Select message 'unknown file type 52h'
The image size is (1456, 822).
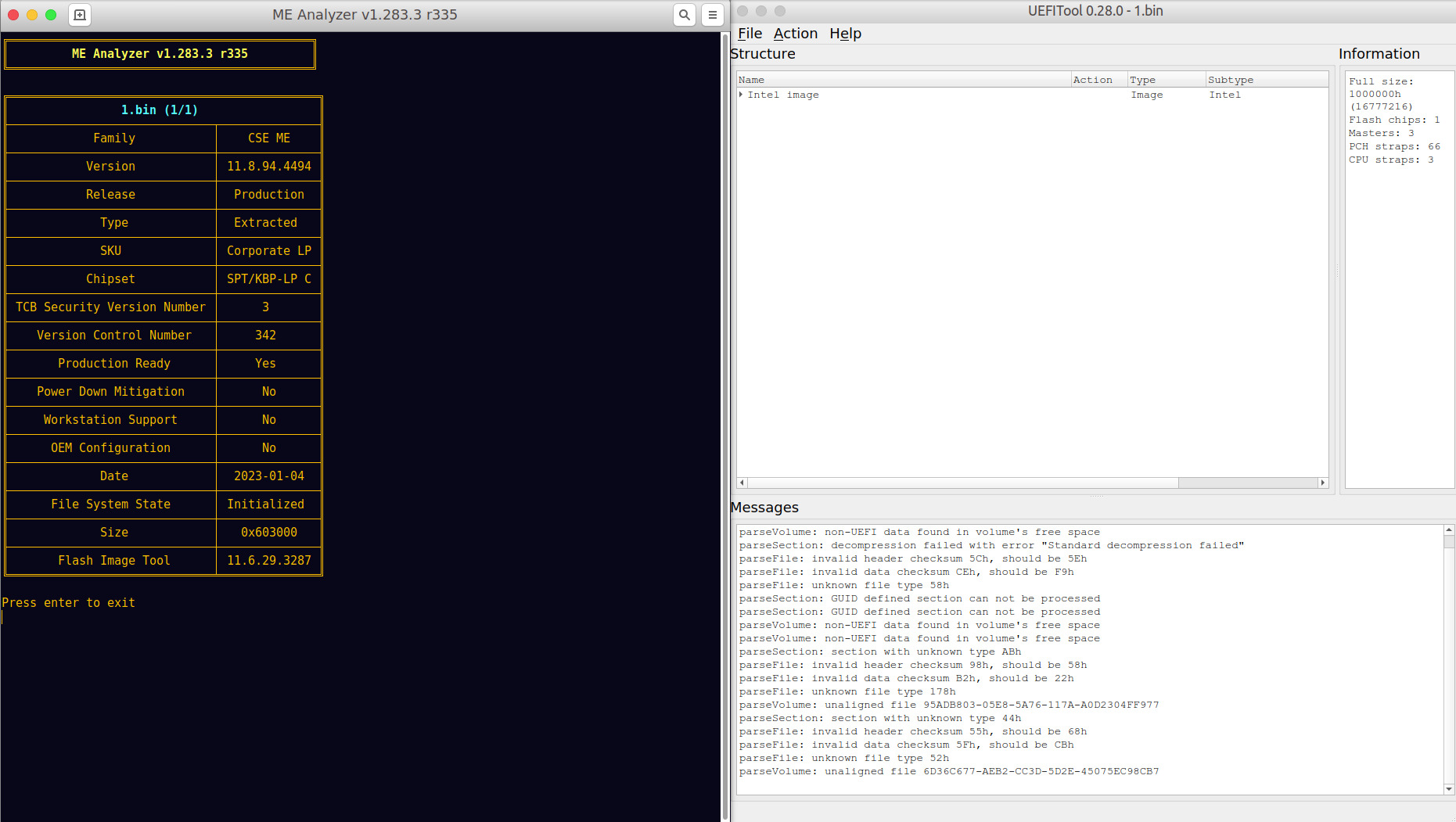tap(844, 758)
